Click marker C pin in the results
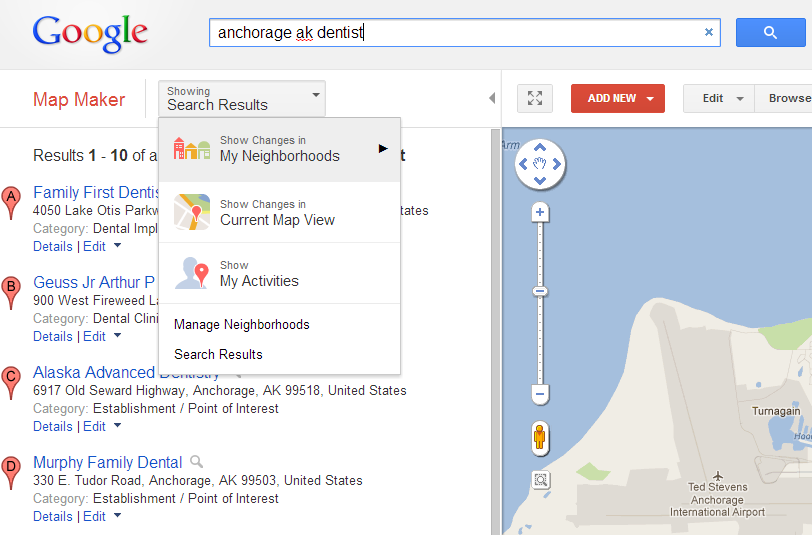Image resolution: width=812 pixels, height=535 pixels. coord(11,383)
